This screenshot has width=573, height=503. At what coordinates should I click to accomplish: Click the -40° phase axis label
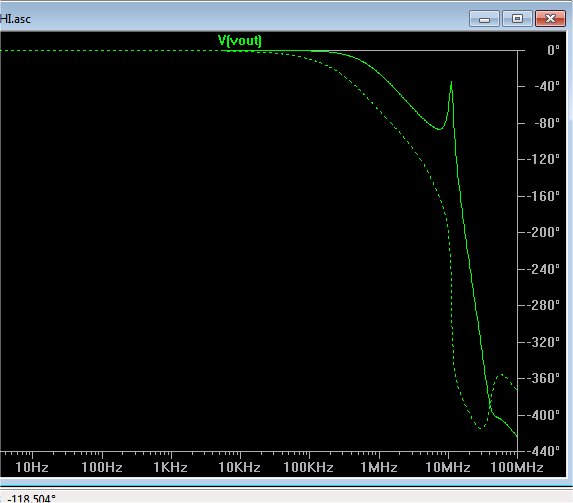tap(547, 87)
